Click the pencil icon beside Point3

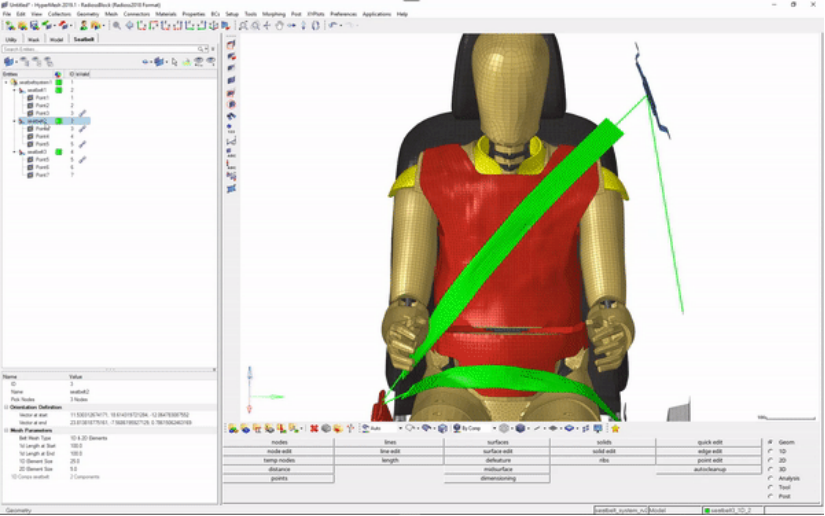[x=83, y=113]
